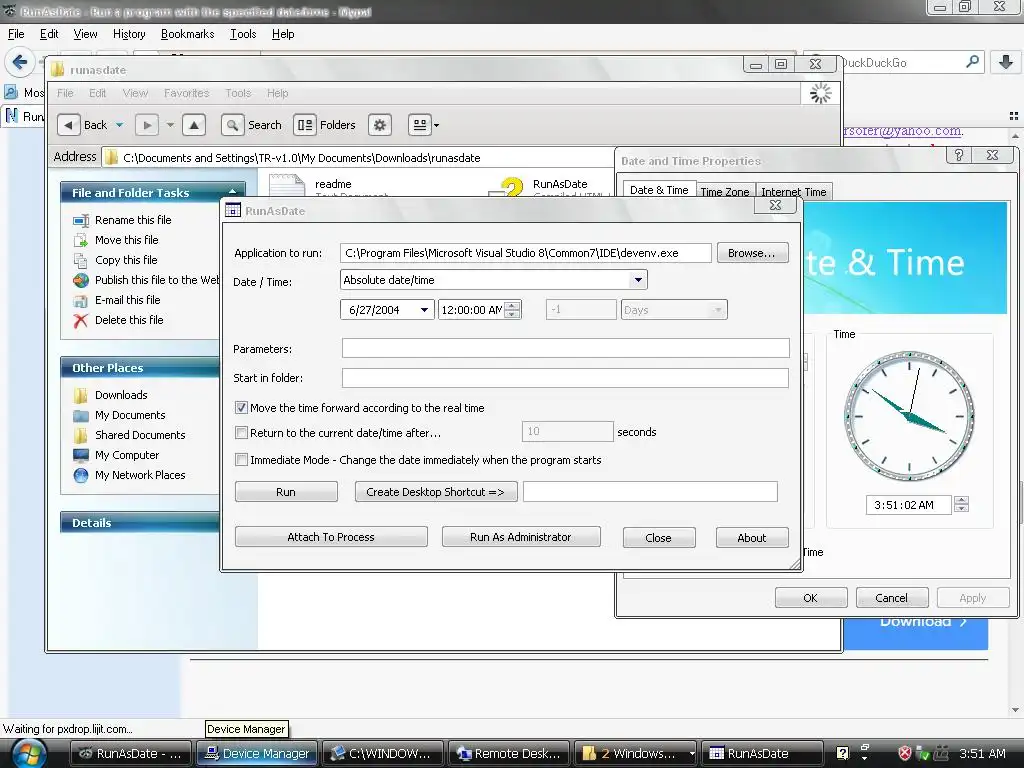Open the Views button dropdown arrow
Viewport: 1024px width, 768px height.
click(x=436, y=125)
